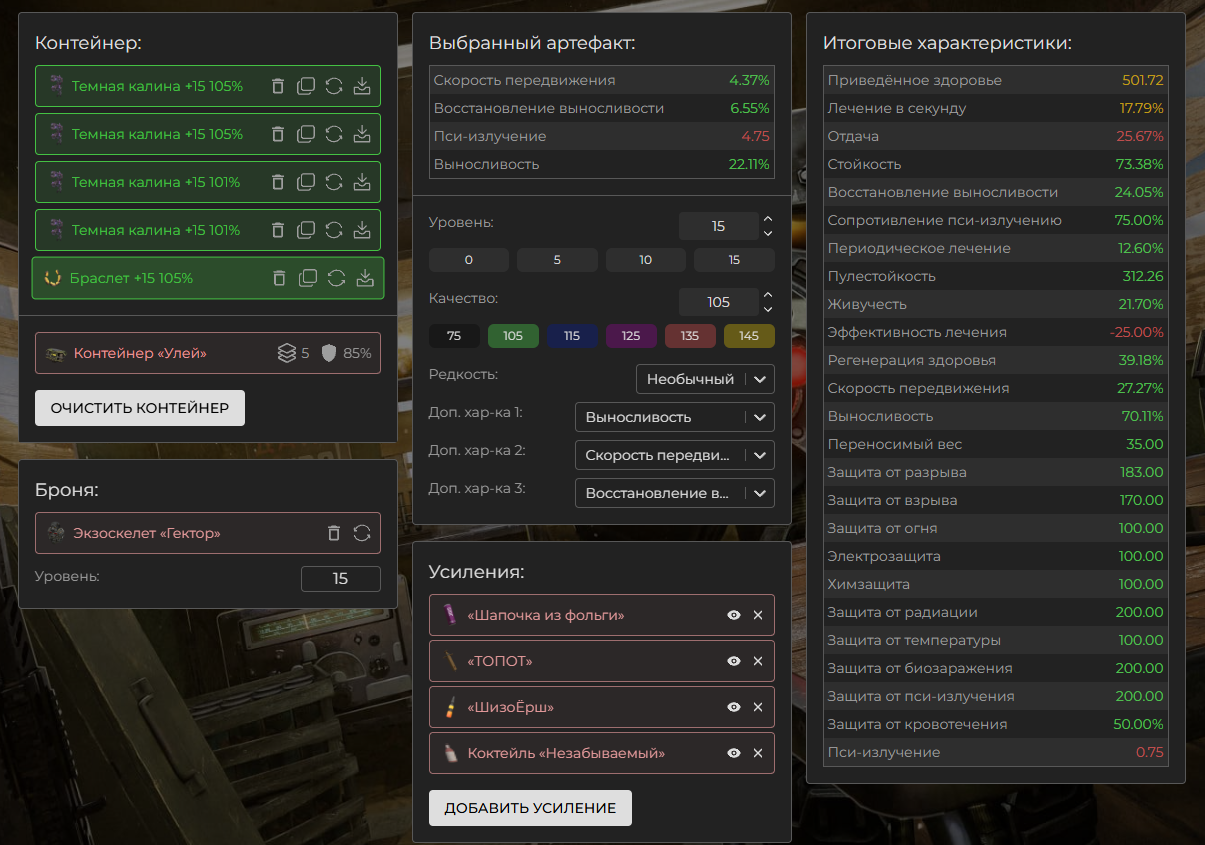Focus the Качество input field
The height and width of the screenshot is (845, 1205).
coord(718,302)
